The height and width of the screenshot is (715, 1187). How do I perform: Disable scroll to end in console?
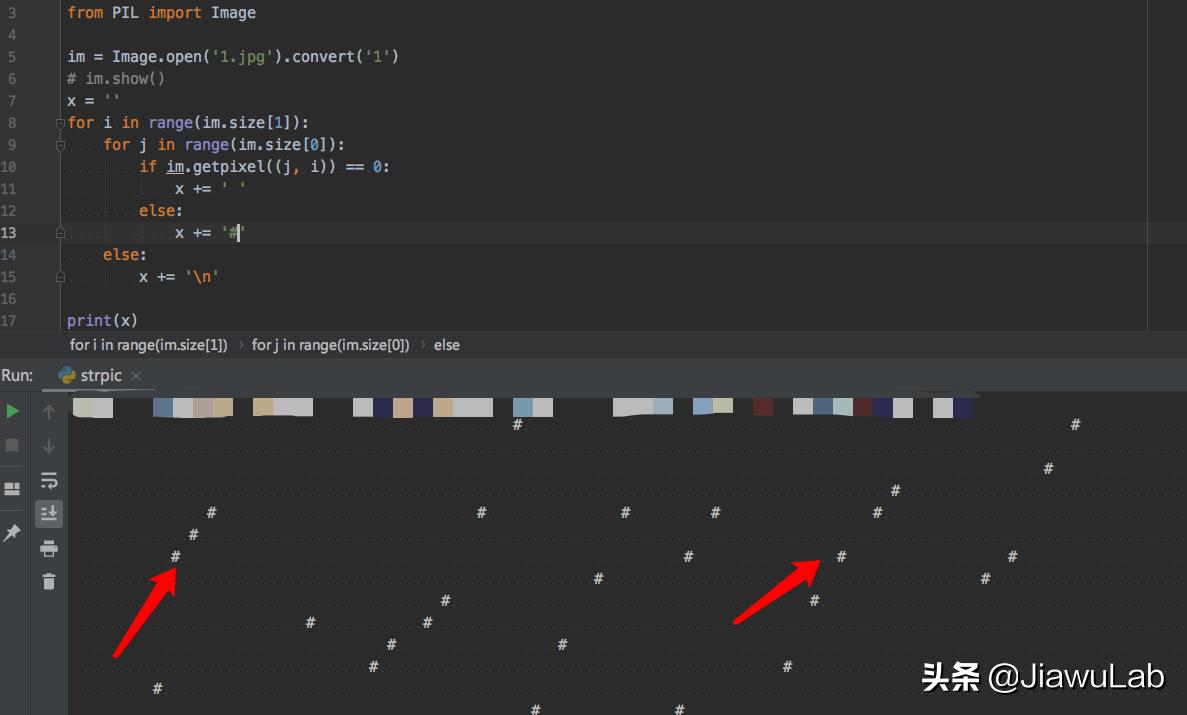click(49, 513)
